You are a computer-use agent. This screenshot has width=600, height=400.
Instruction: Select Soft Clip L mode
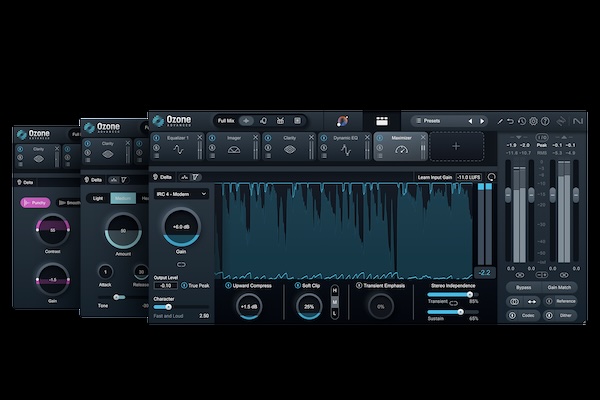(335, 313)
